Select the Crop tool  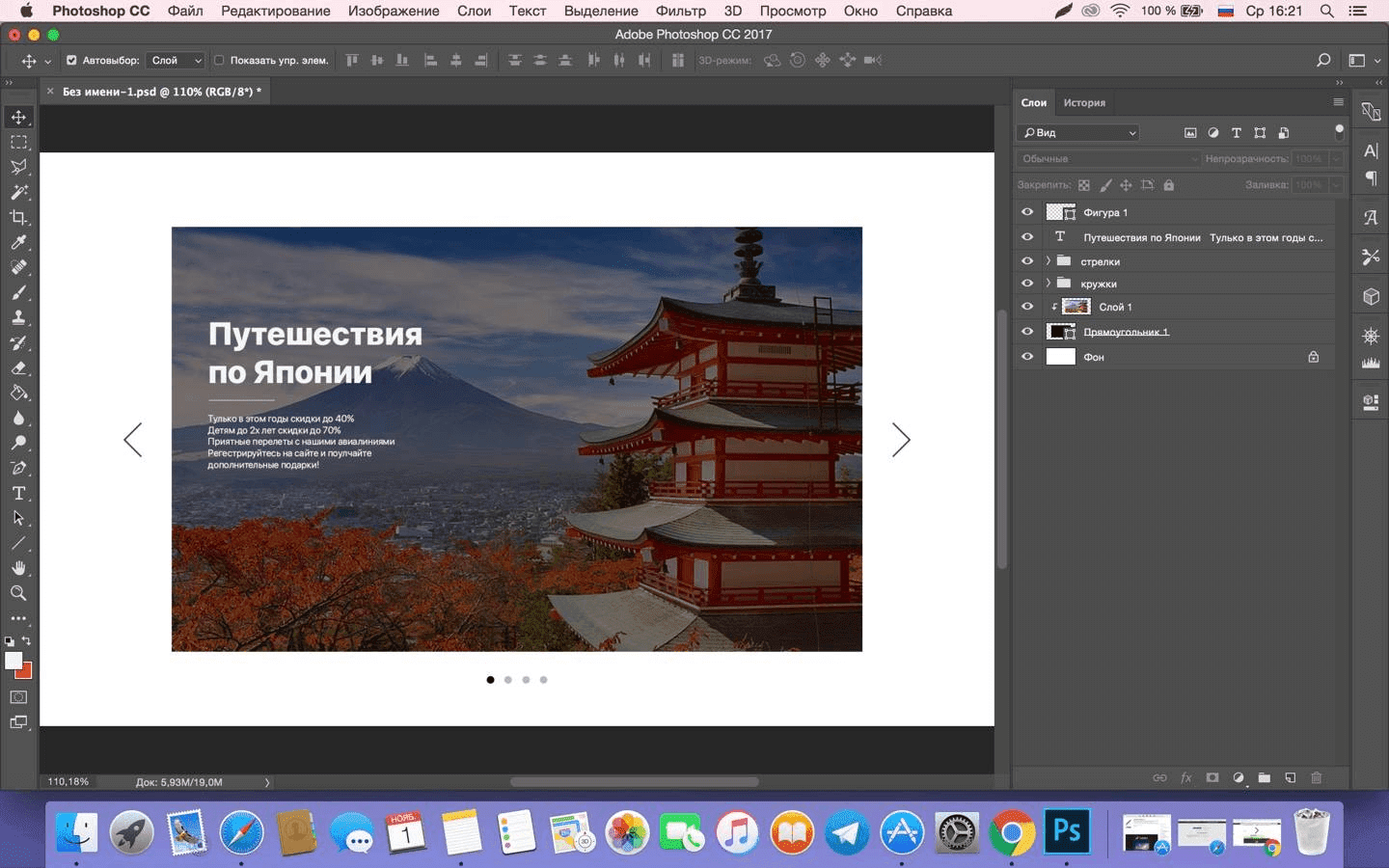(x=18, y=217)
